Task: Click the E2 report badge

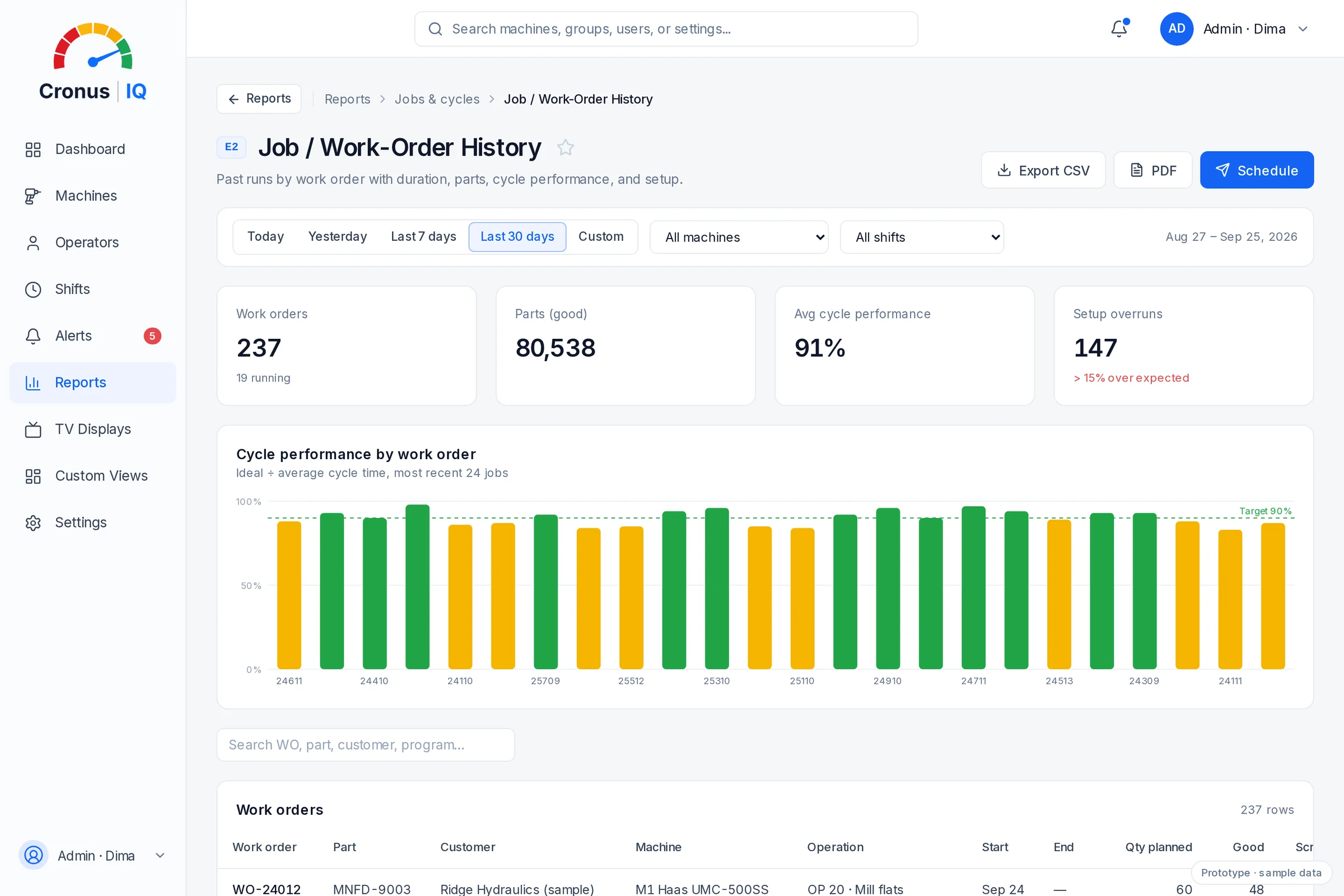Action: pos(231,147)
